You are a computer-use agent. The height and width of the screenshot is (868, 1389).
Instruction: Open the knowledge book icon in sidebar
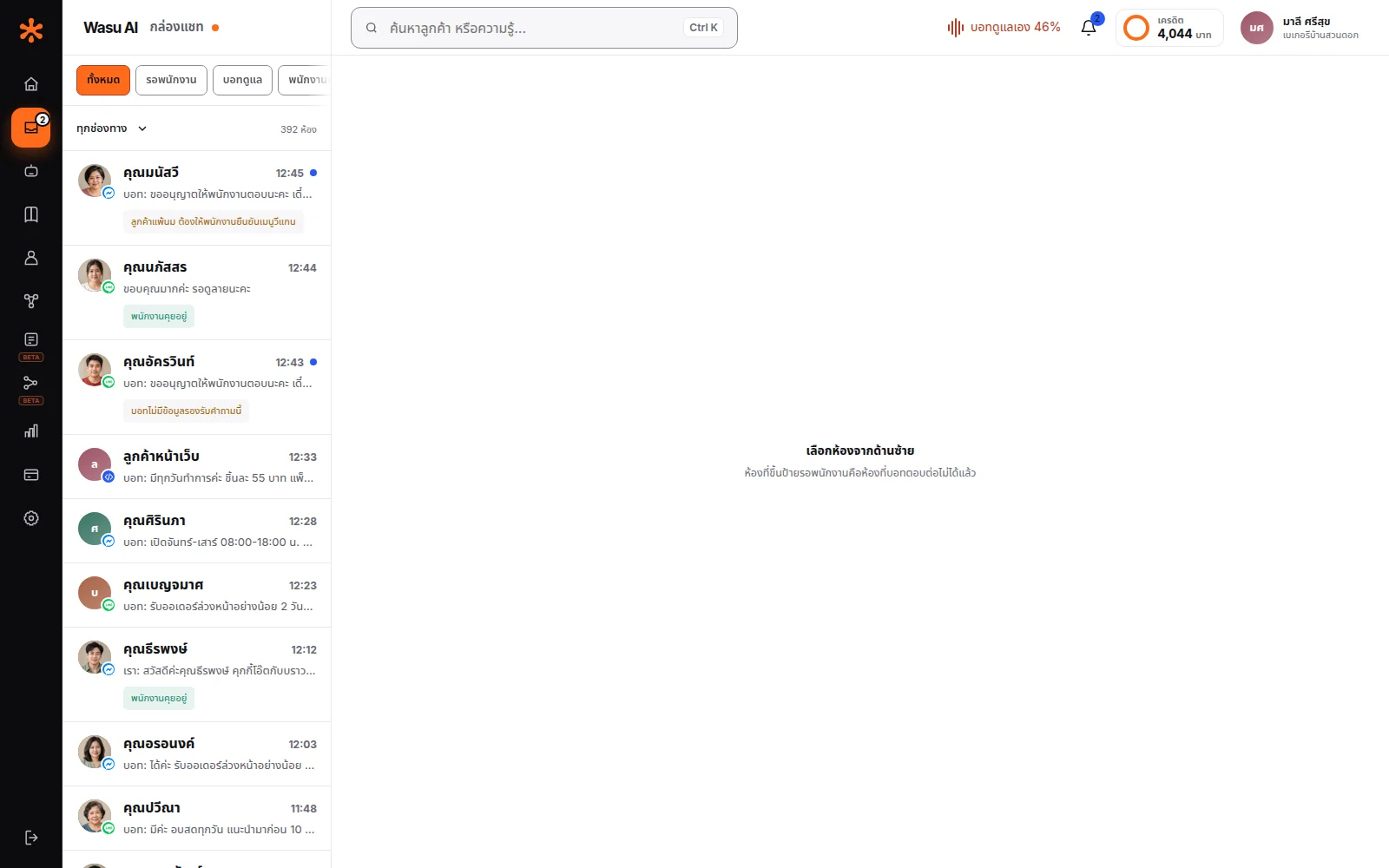click(x=31, y=214)
